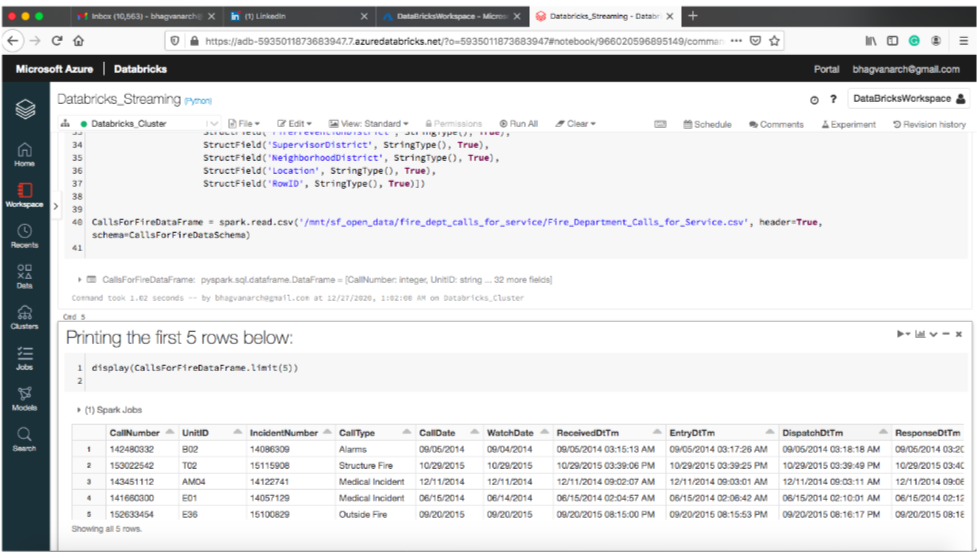Open the DataBricksWorkspace account menu
The width and height of the screenshot is (977, 558).
(x=908, y=98)
